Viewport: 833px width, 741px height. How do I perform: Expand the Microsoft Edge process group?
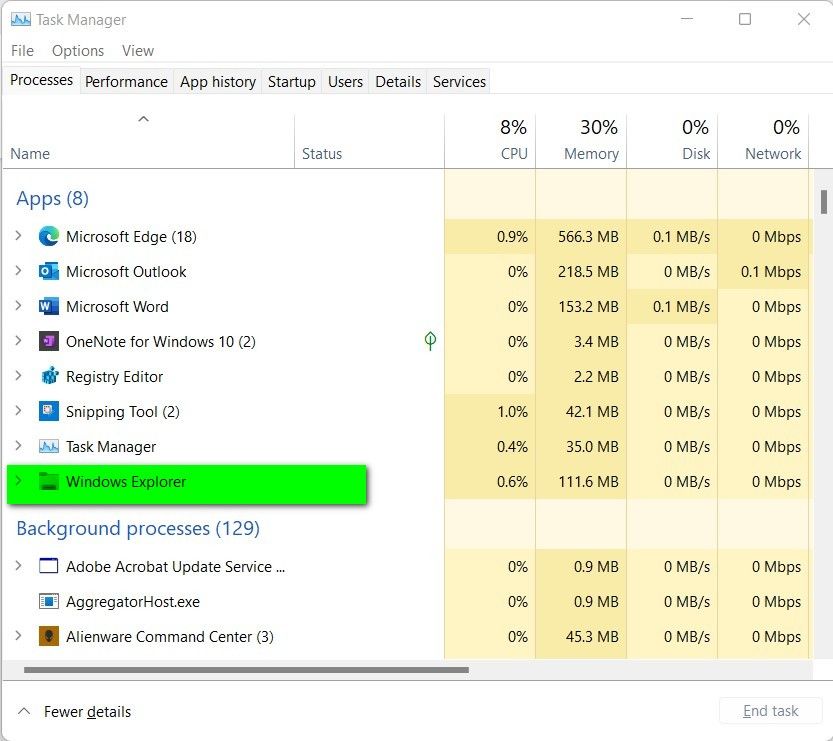tap(18, 237)
